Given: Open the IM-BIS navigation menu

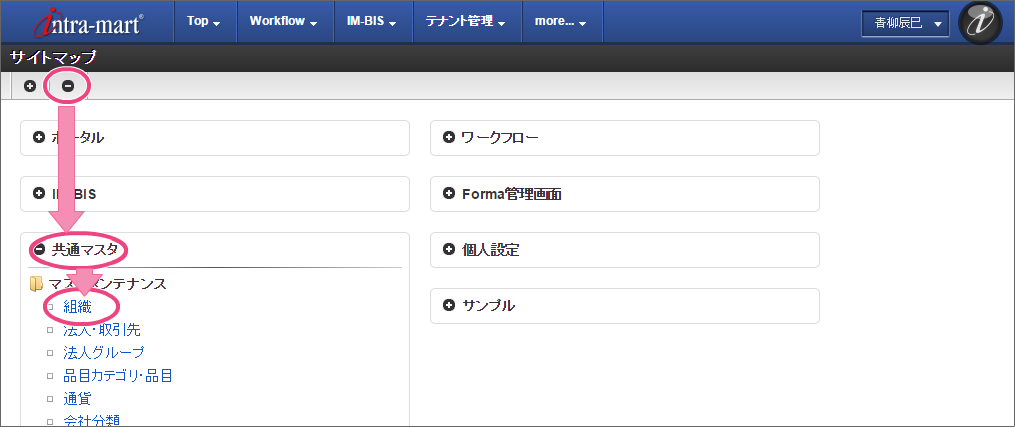Looking at the screenshot, I should point(365,21).
